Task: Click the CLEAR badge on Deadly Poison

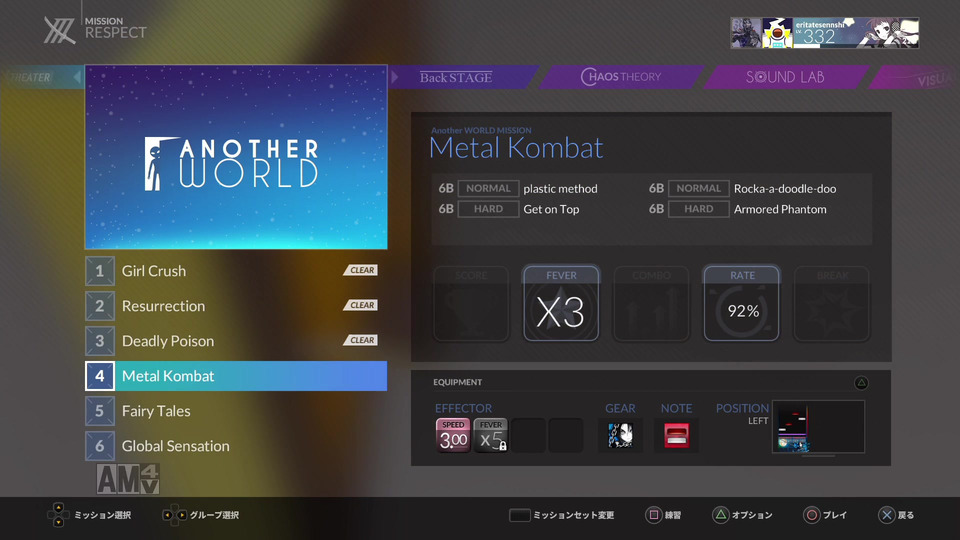Action: pos(361,340)
